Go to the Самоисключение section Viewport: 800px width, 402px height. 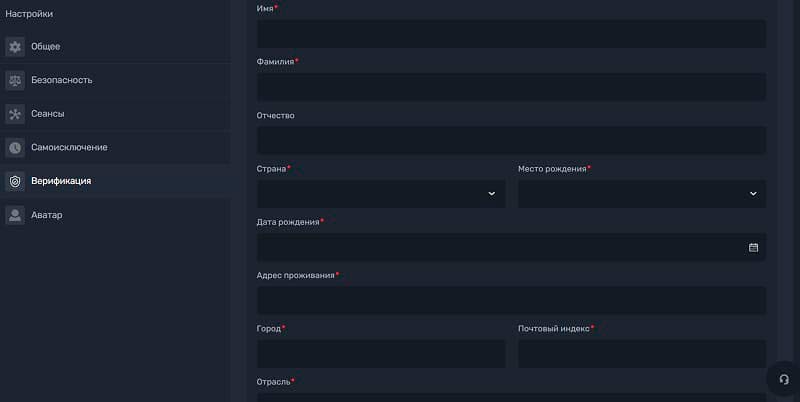click(69, 148)
